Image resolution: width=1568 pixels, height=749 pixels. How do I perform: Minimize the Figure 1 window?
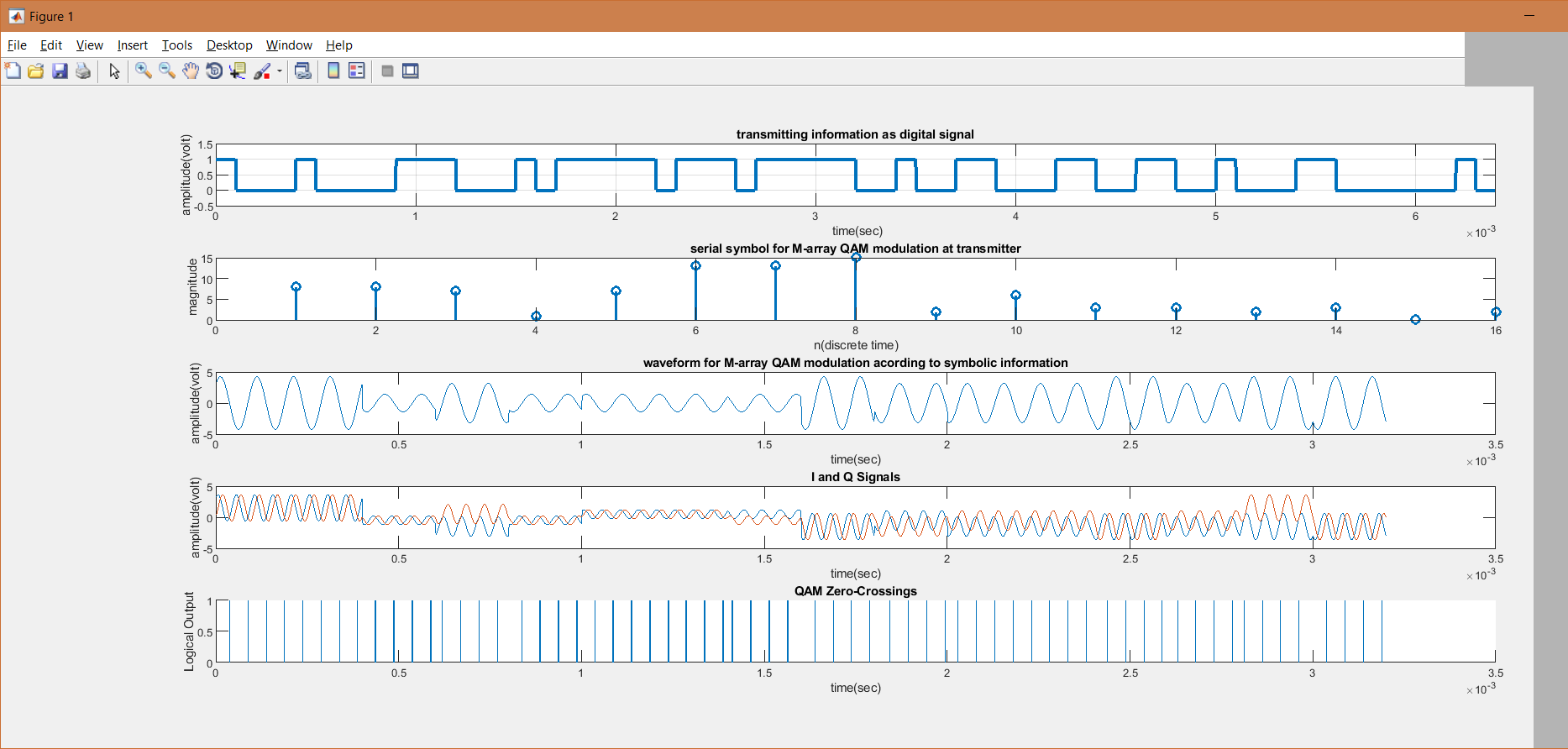tap(1529, 15)
